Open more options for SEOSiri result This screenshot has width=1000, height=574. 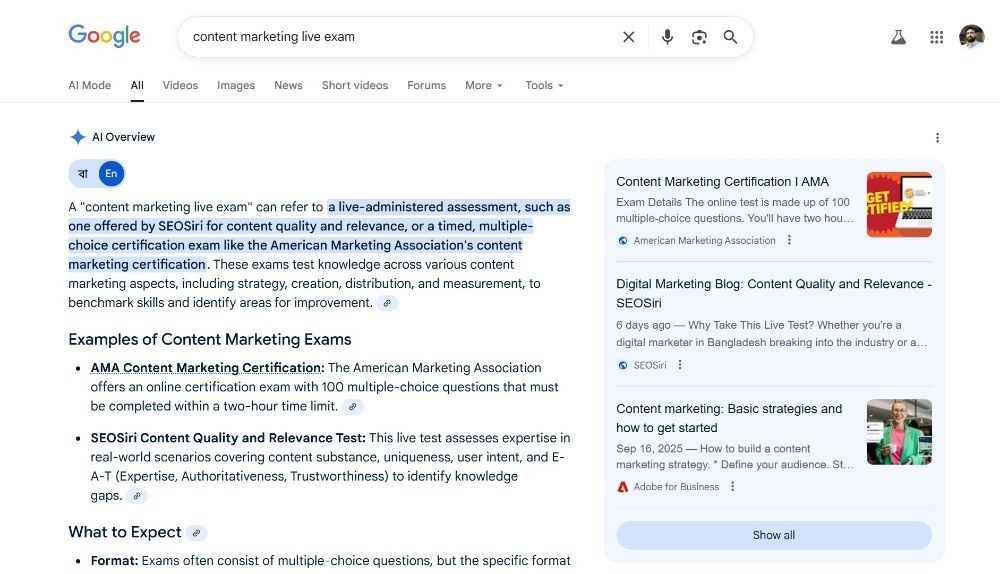tap(680, 365)
